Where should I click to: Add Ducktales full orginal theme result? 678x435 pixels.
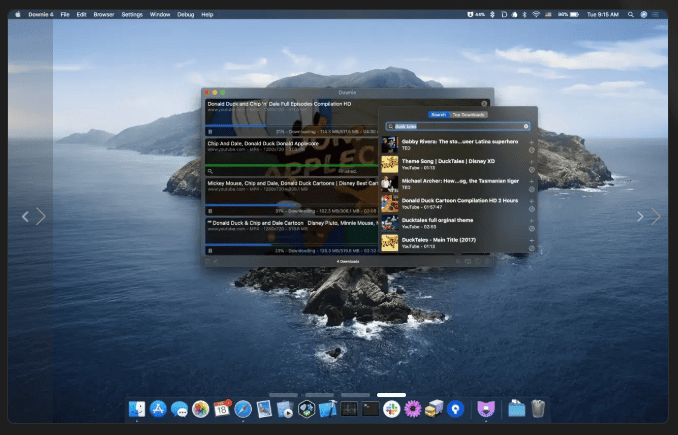(x=531, y=221)
